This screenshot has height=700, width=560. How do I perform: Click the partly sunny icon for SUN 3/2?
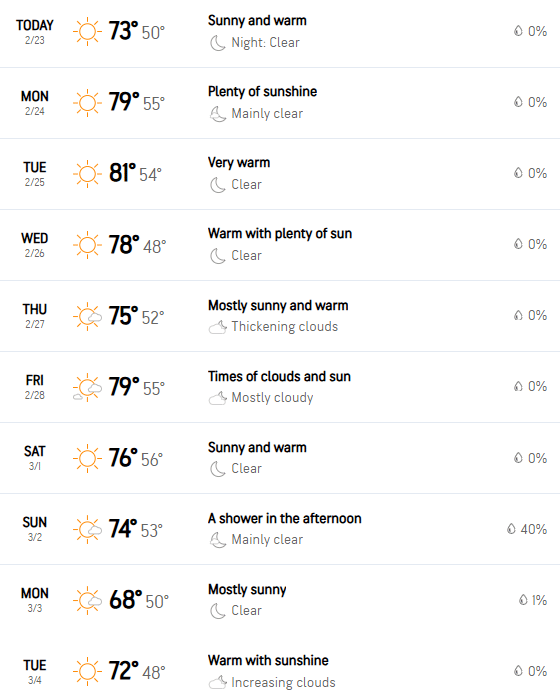pyautogui.click(x=87, y=529)
